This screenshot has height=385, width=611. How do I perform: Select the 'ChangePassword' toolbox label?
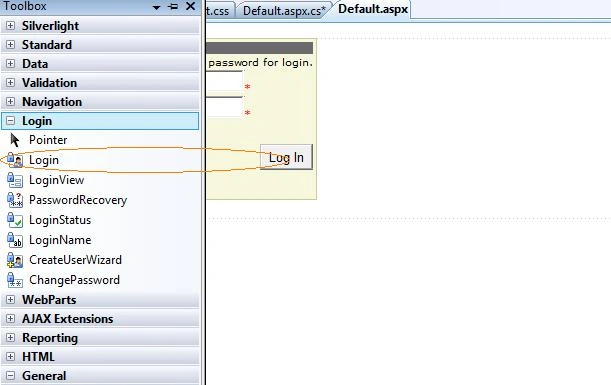point(74,280)
